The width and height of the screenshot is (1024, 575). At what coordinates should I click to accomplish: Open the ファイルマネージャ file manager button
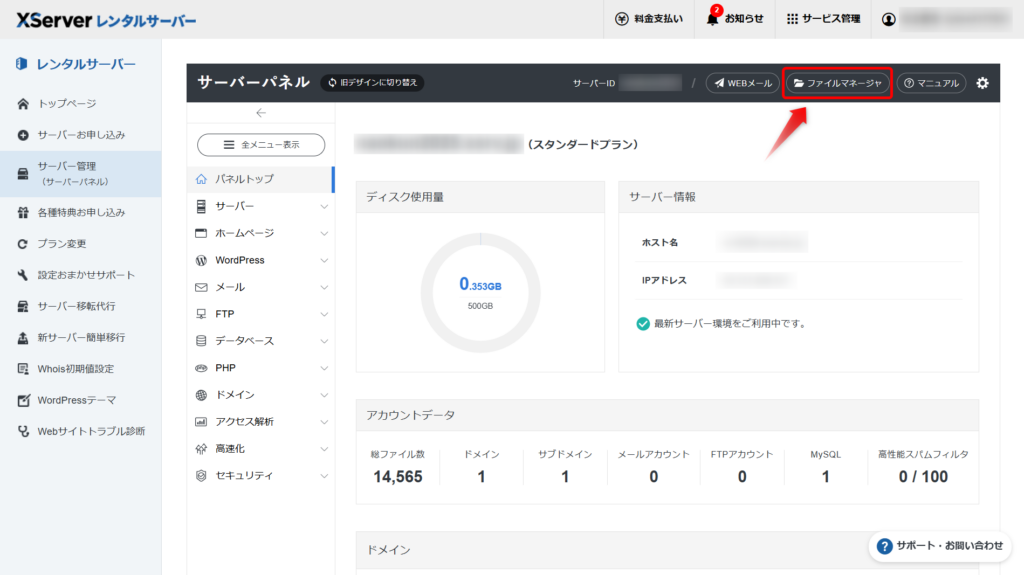(x=837, y=83)
